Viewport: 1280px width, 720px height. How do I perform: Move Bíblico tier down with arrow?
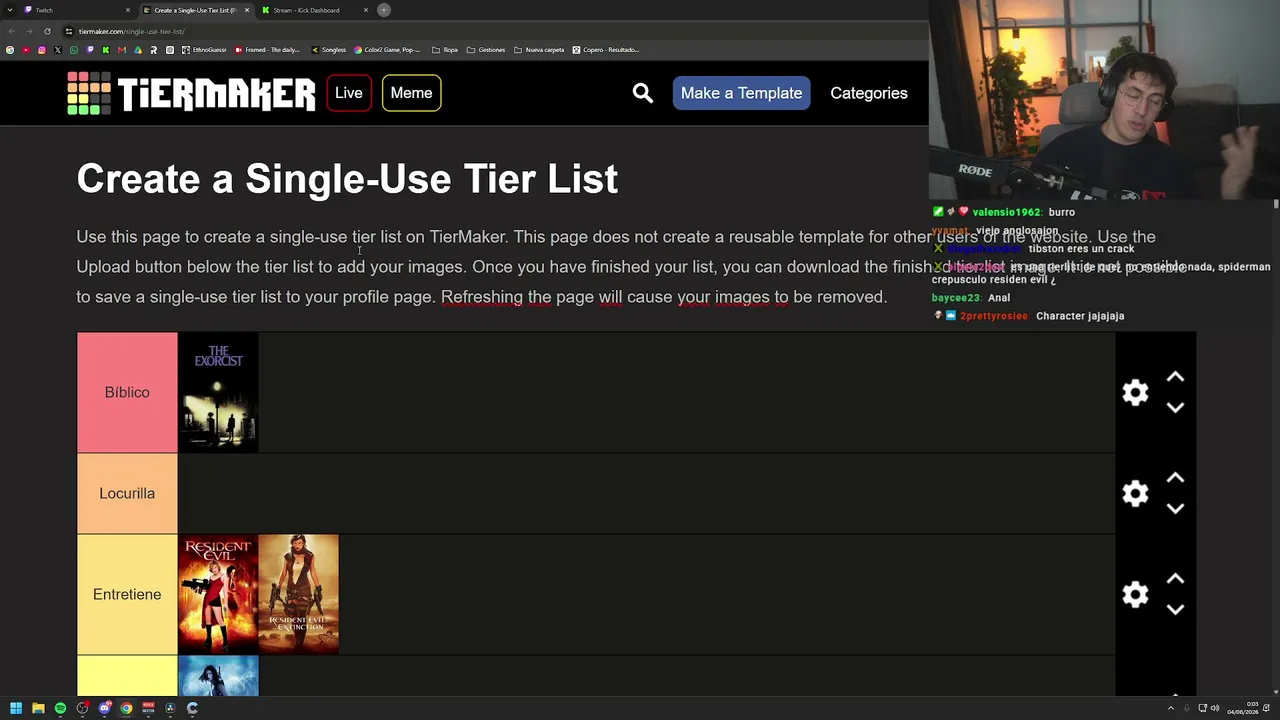click(x=1175, y=407)
